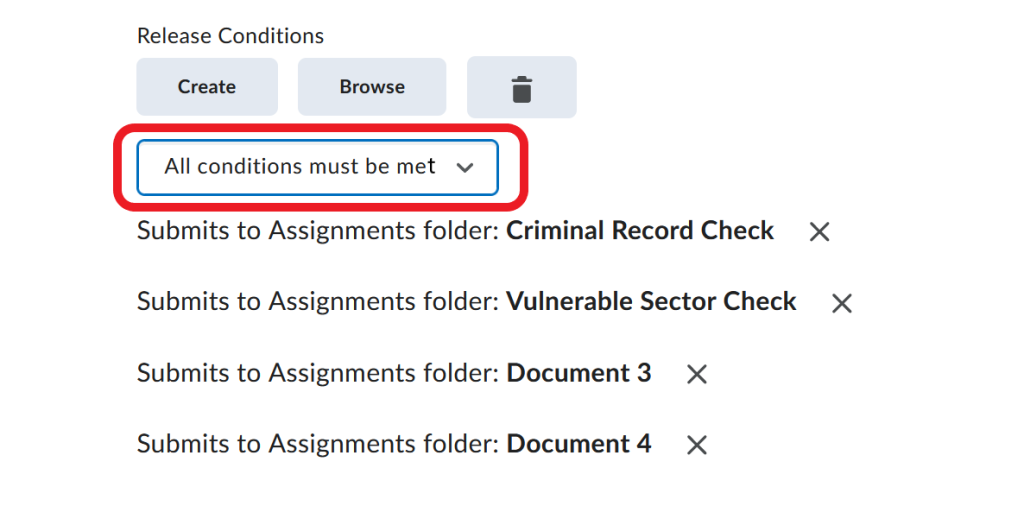1024x506 pixels.
Task: Click the bold Document 3 label
Action: (x=579, y=373)
